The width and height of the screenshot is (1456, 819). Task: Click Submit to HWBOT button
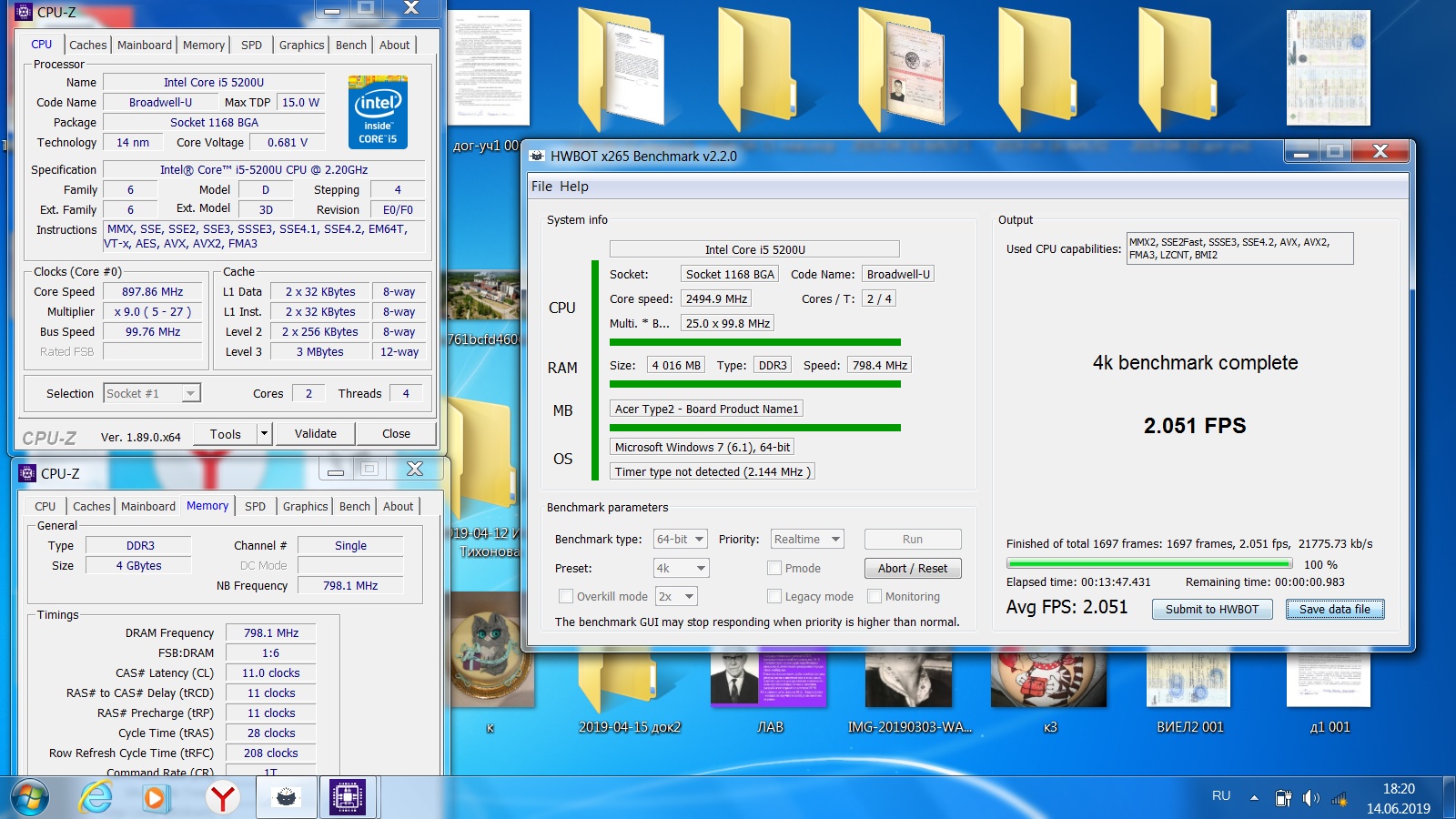(1212, 609)
